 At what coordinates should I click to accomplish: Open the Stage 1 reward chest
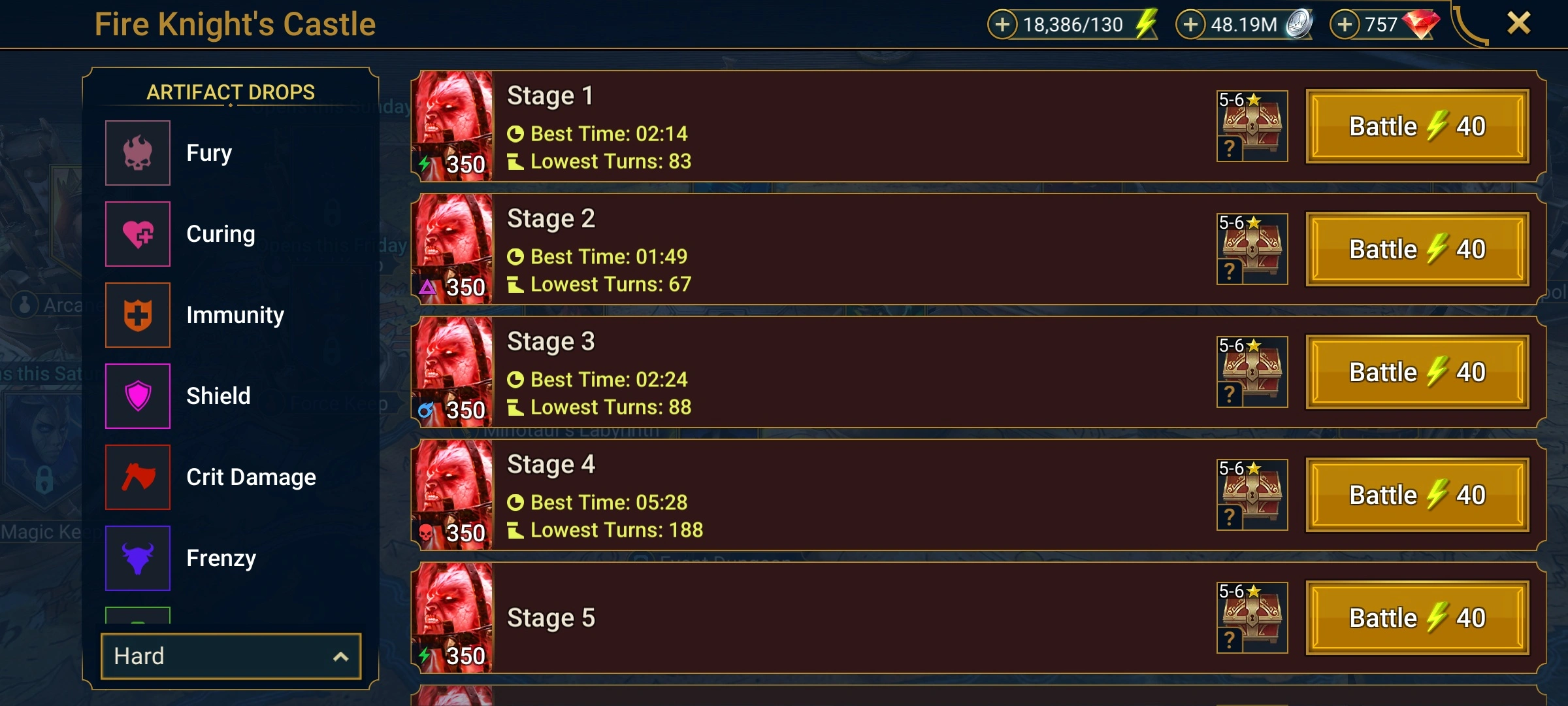tap(1252, 126)
